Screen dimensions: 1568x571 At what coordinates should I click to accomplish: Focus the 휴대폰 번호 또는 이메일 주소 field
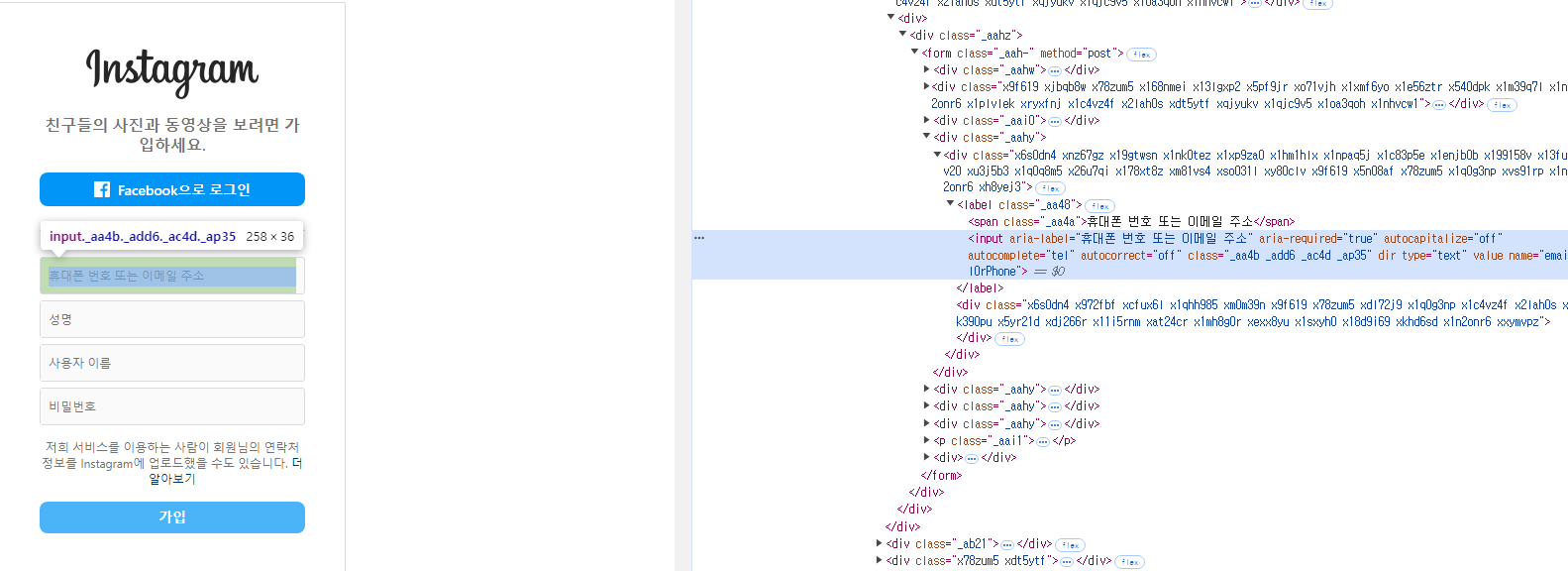click(172, 276)
